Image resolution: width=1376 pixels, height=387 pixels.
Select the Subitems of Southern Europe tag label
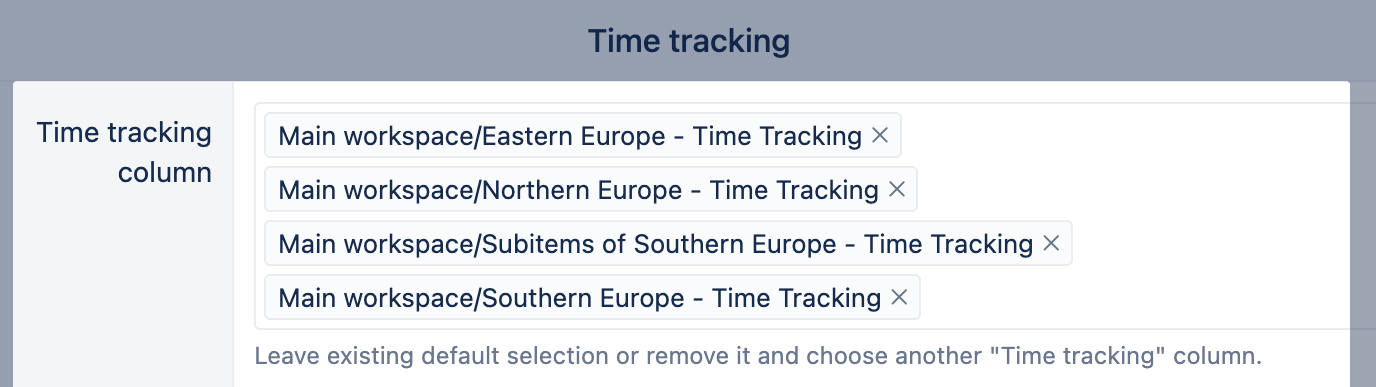coord(655,243)
